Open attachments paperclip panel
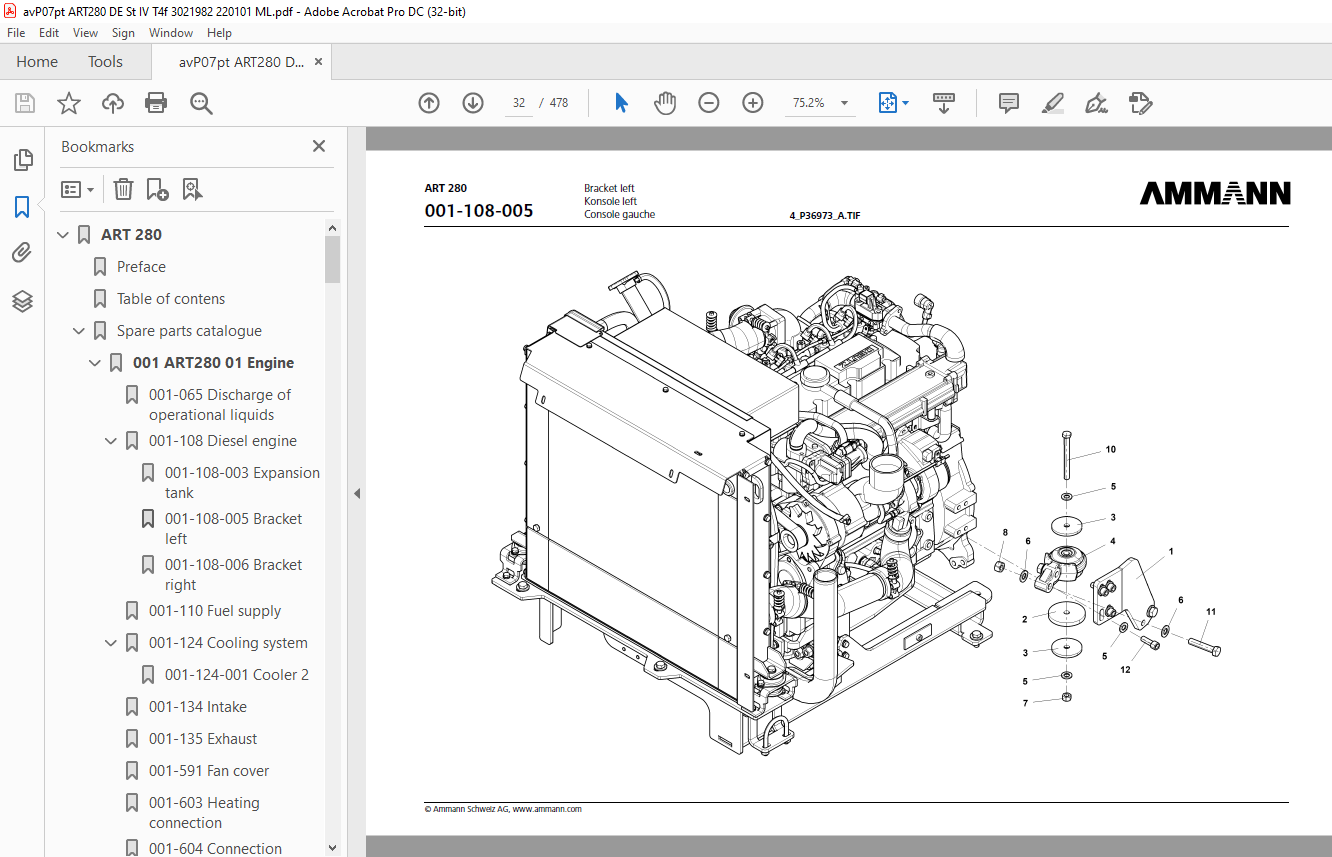The width and height of the screenshot is (1332, 857). (22, 253)
